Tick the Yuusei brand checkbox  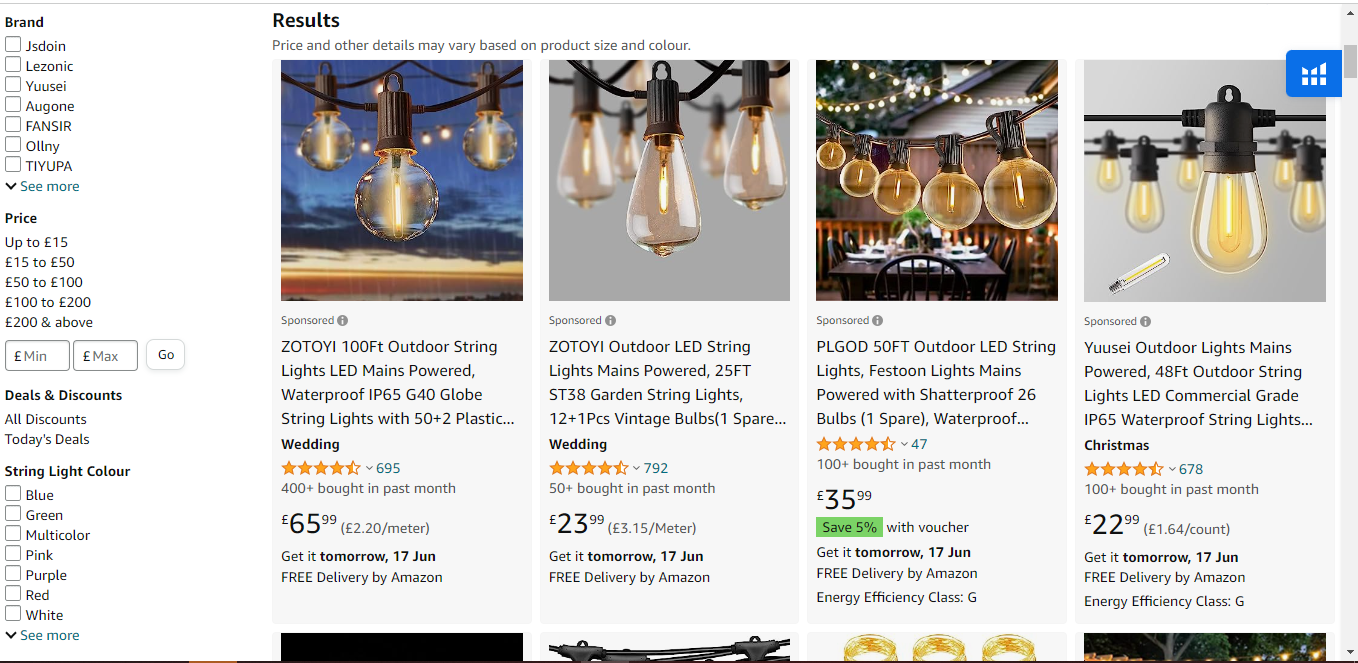(13, 85)
